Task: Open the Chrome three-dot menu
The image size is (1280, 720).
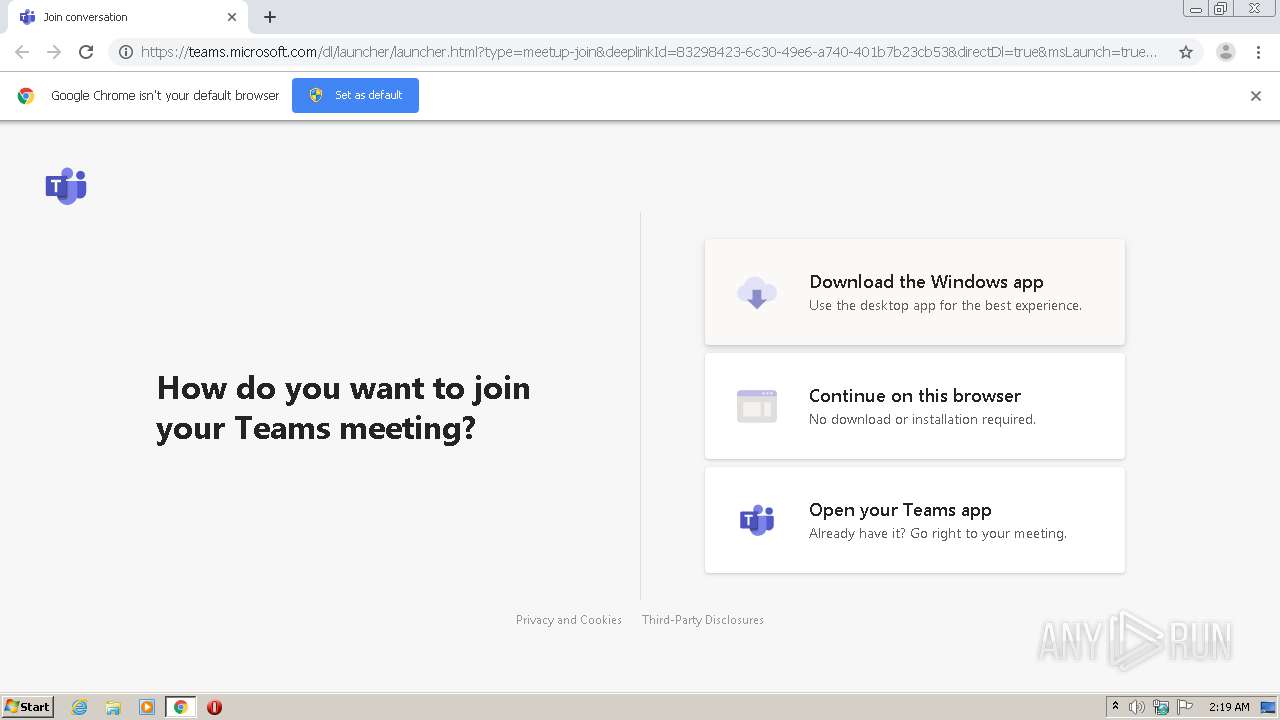Action: pyautogui.click(x=1259, y=52)
